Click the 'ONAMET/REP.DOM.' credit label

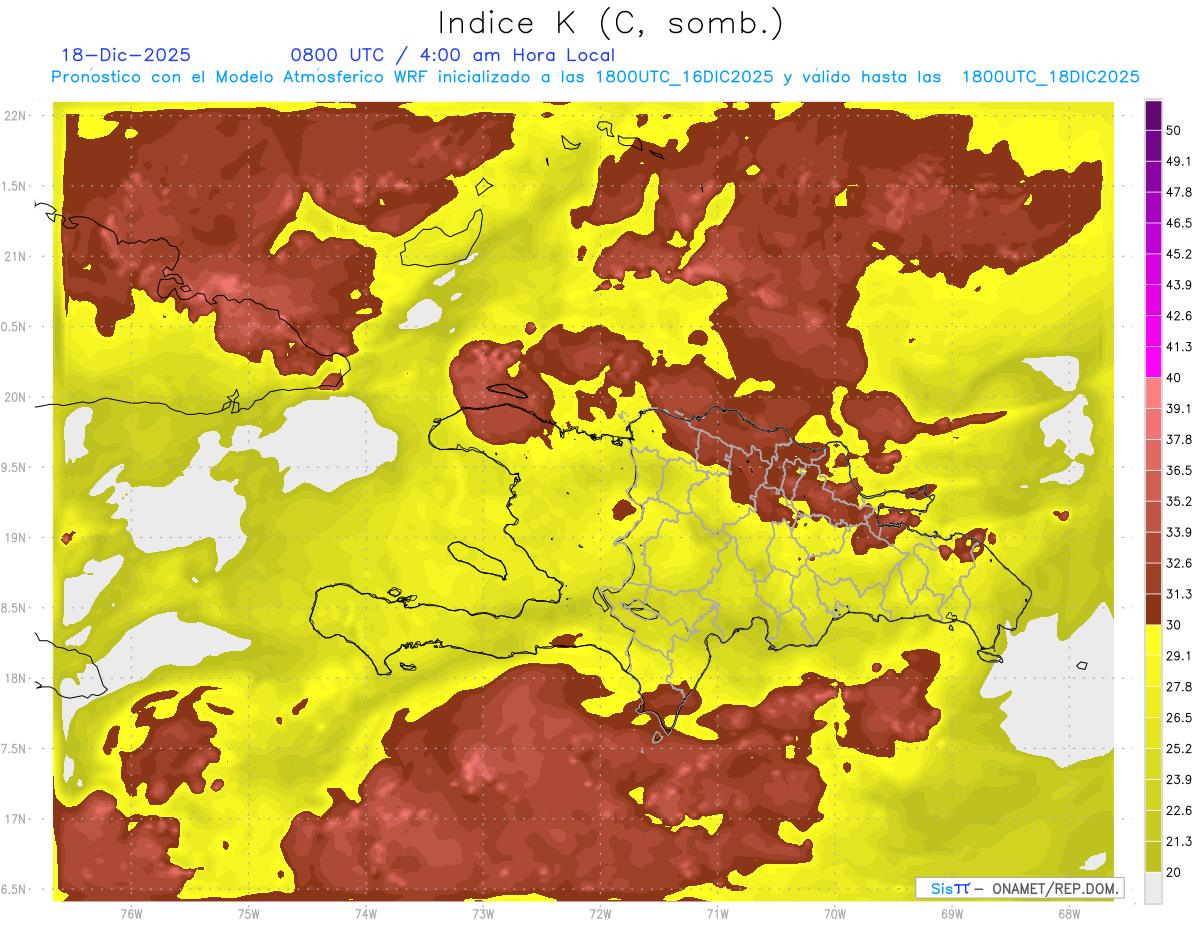(1056, 888)
